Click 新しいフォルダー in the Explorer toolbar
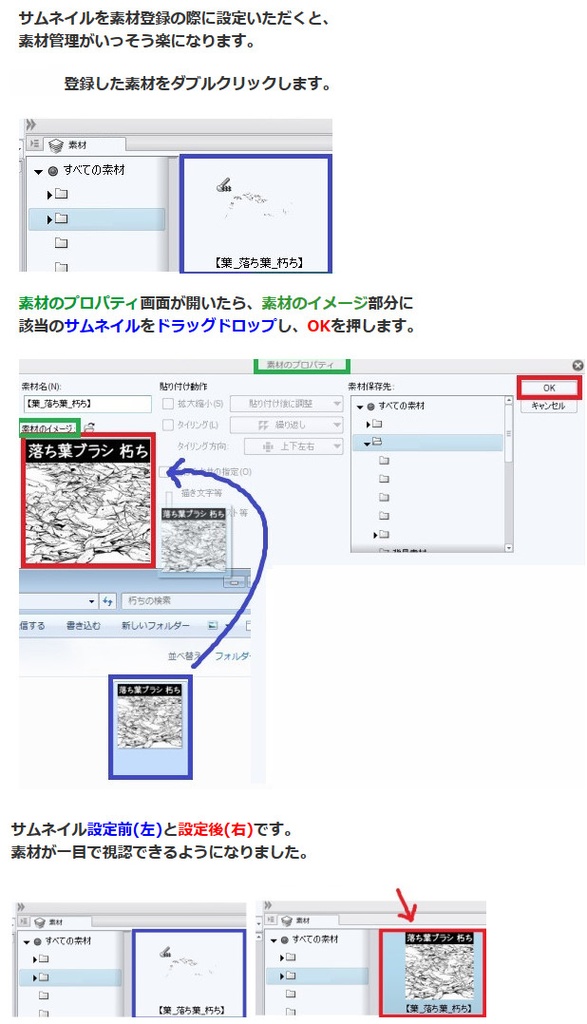Screen dimensions: 587x1024 coord(155,626)
